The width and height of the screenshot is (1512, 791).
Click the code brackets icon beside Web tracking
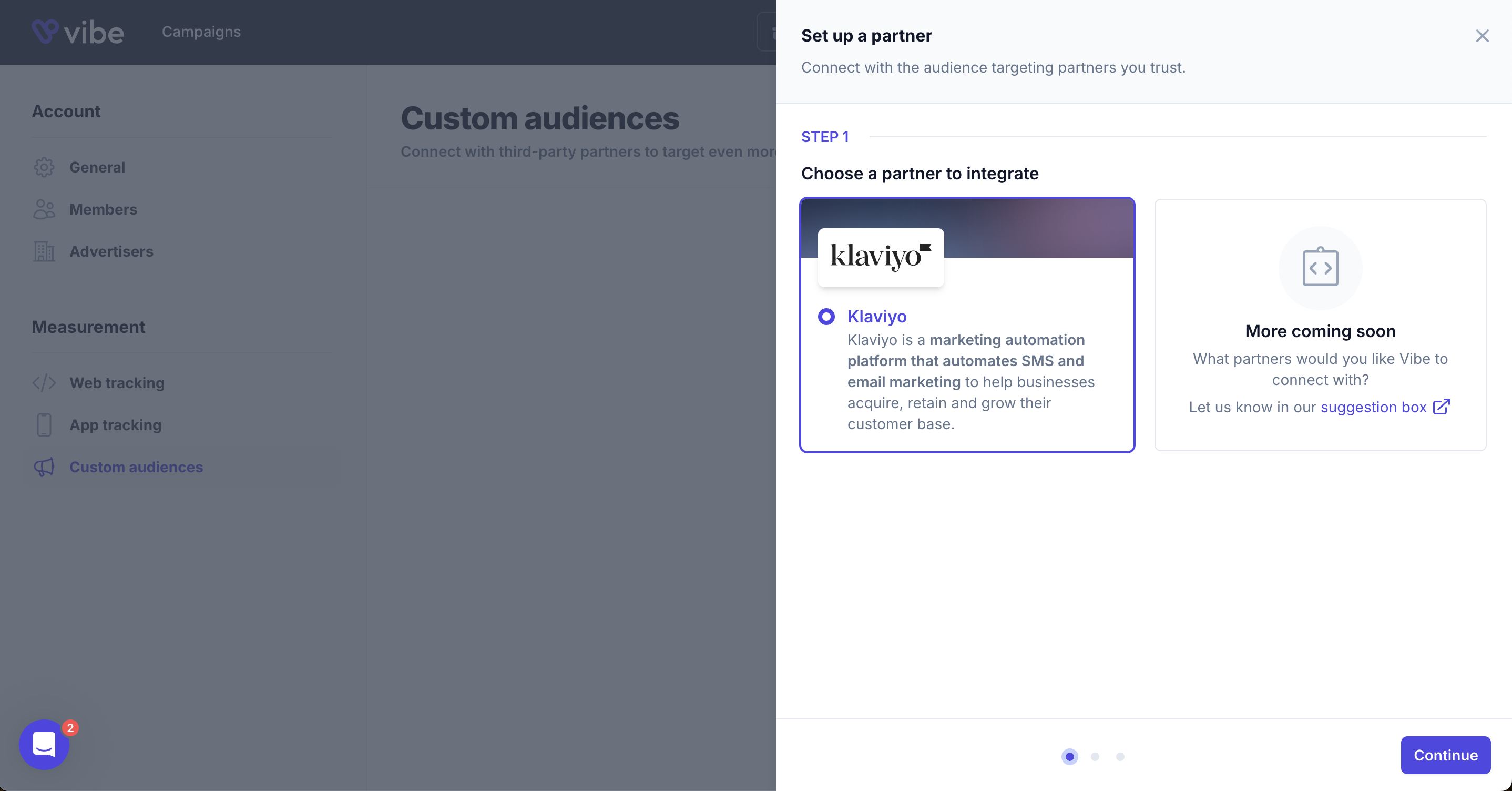(x=44, y=383)
